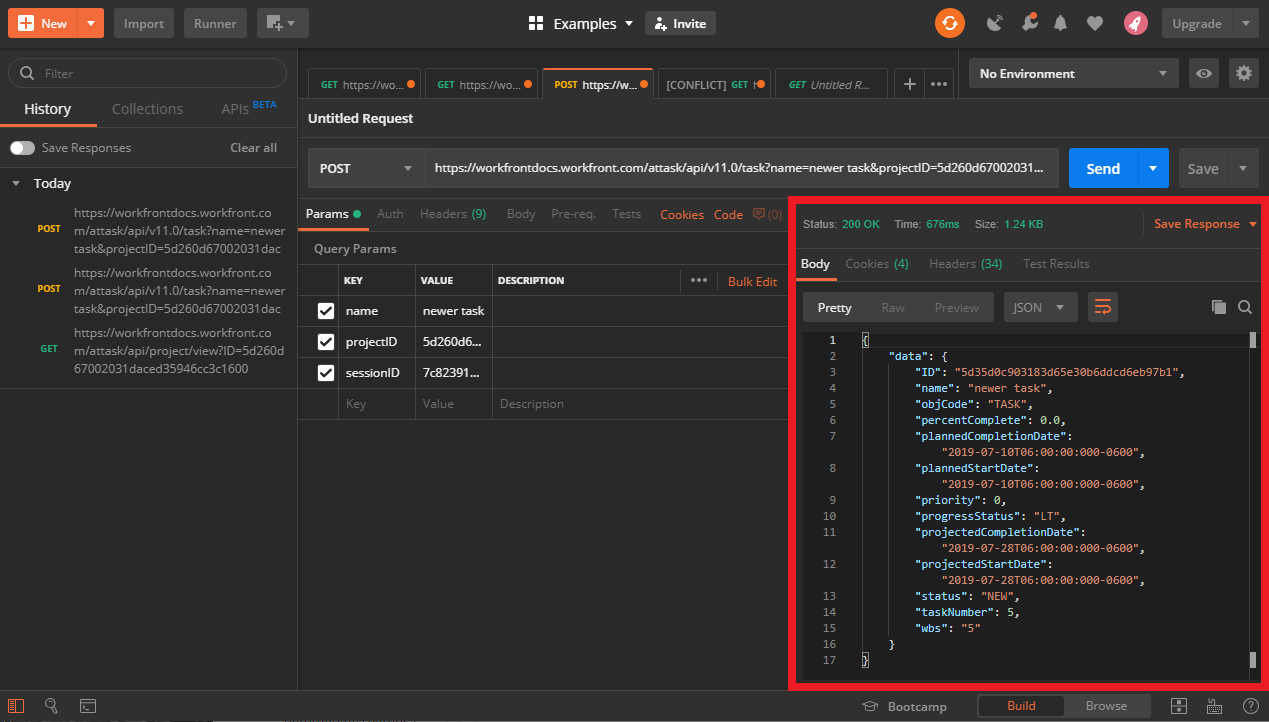Open the request Headers (9) tab

[x=453, y=214]
